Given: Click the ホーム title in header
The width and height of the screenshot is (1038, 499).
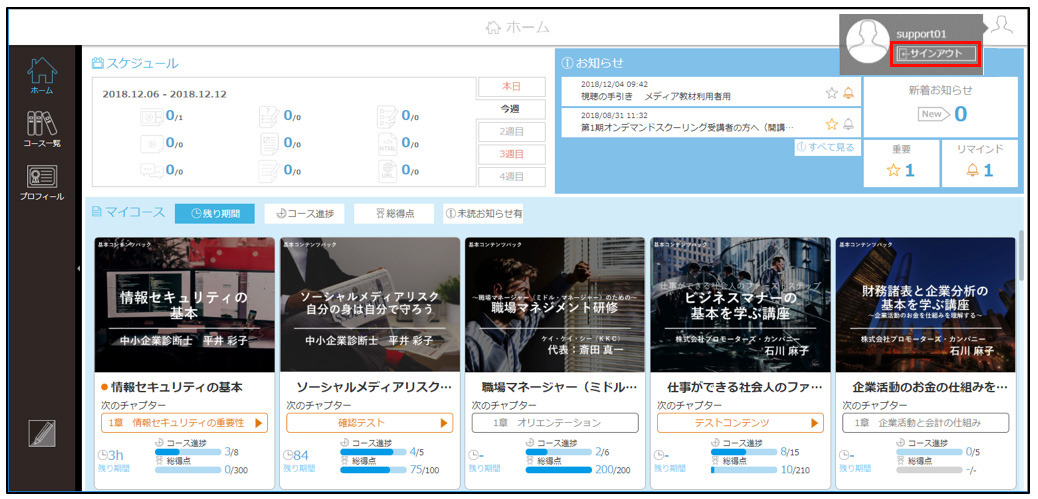Looking at the screenshot, I should point(518,27).
